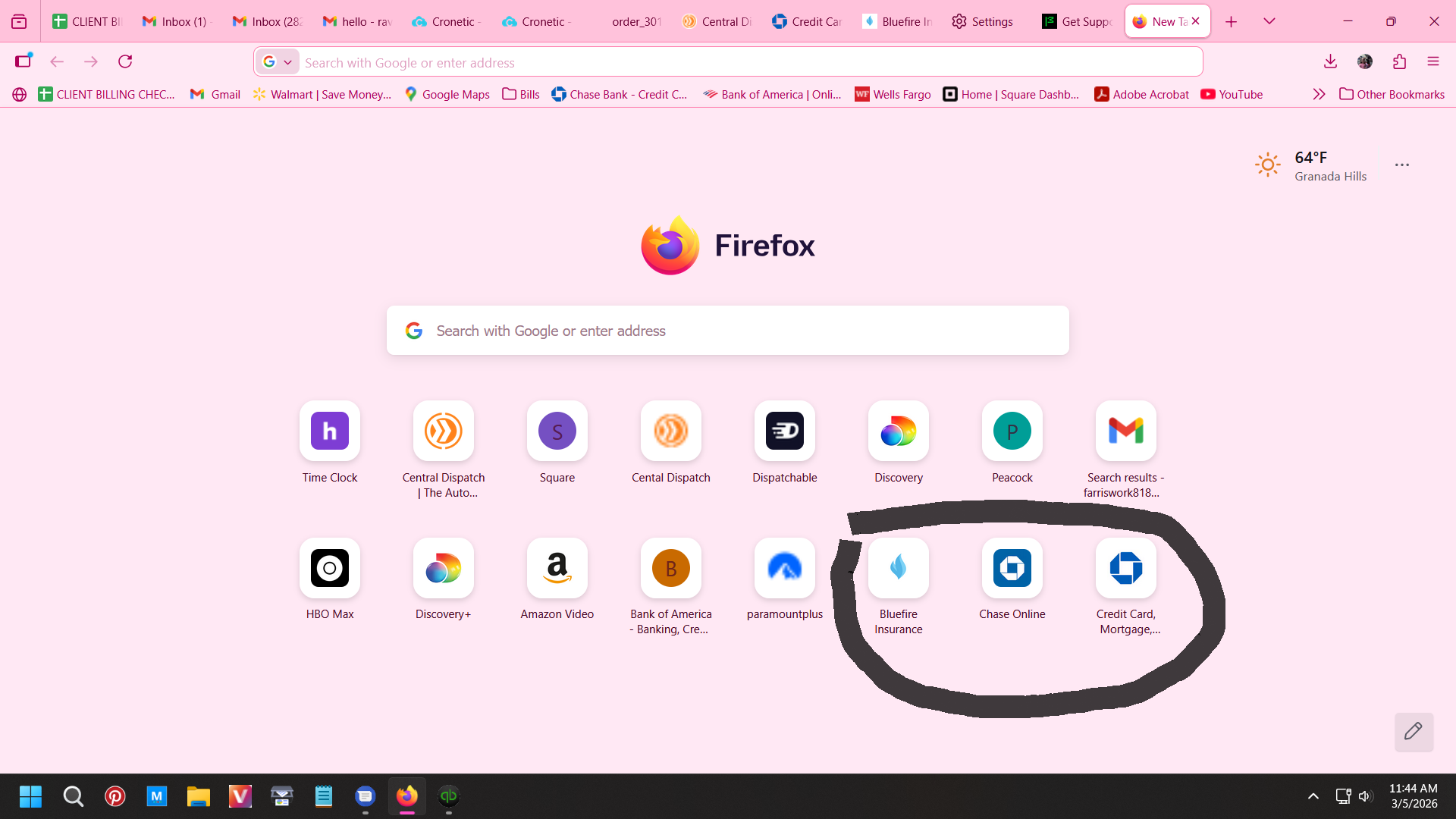Open the Wells Fargo bookmark

click(x=893, y=94)
